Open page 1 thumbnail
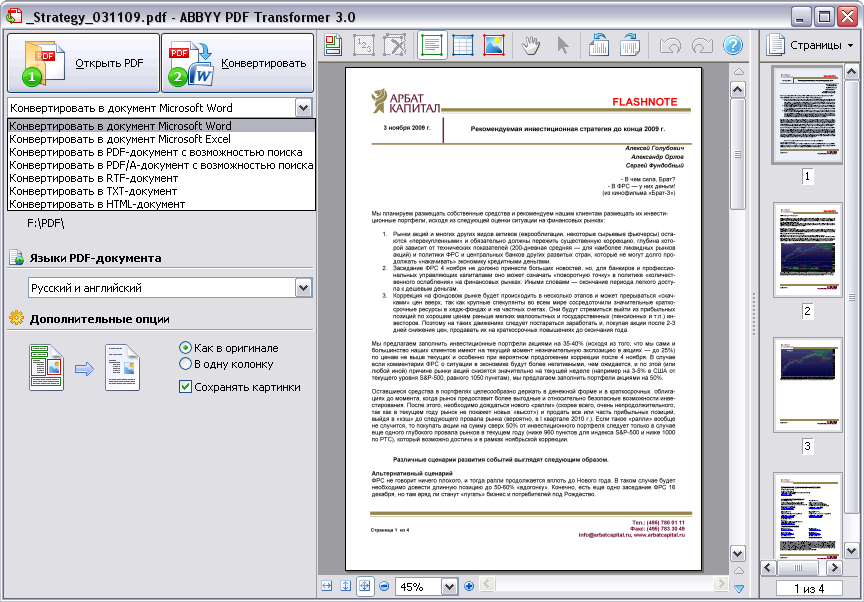Screen dimensions: 864x602 pyautogui.click(x=807, y=115)
